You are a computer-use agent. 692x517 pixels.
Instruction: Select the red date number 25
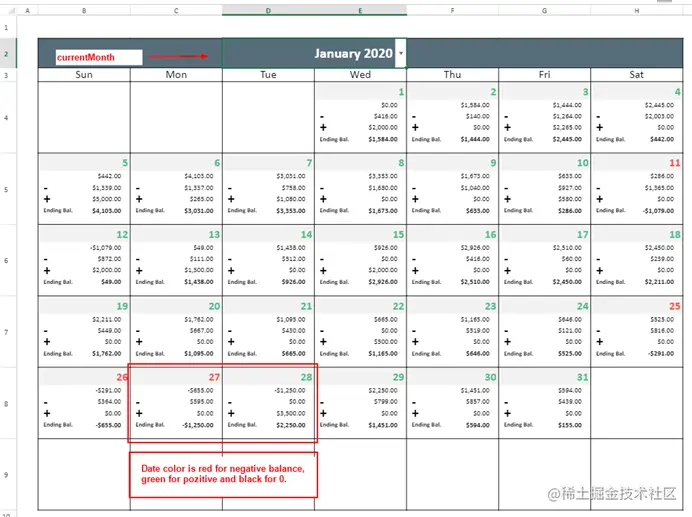[x=675, y=306]
